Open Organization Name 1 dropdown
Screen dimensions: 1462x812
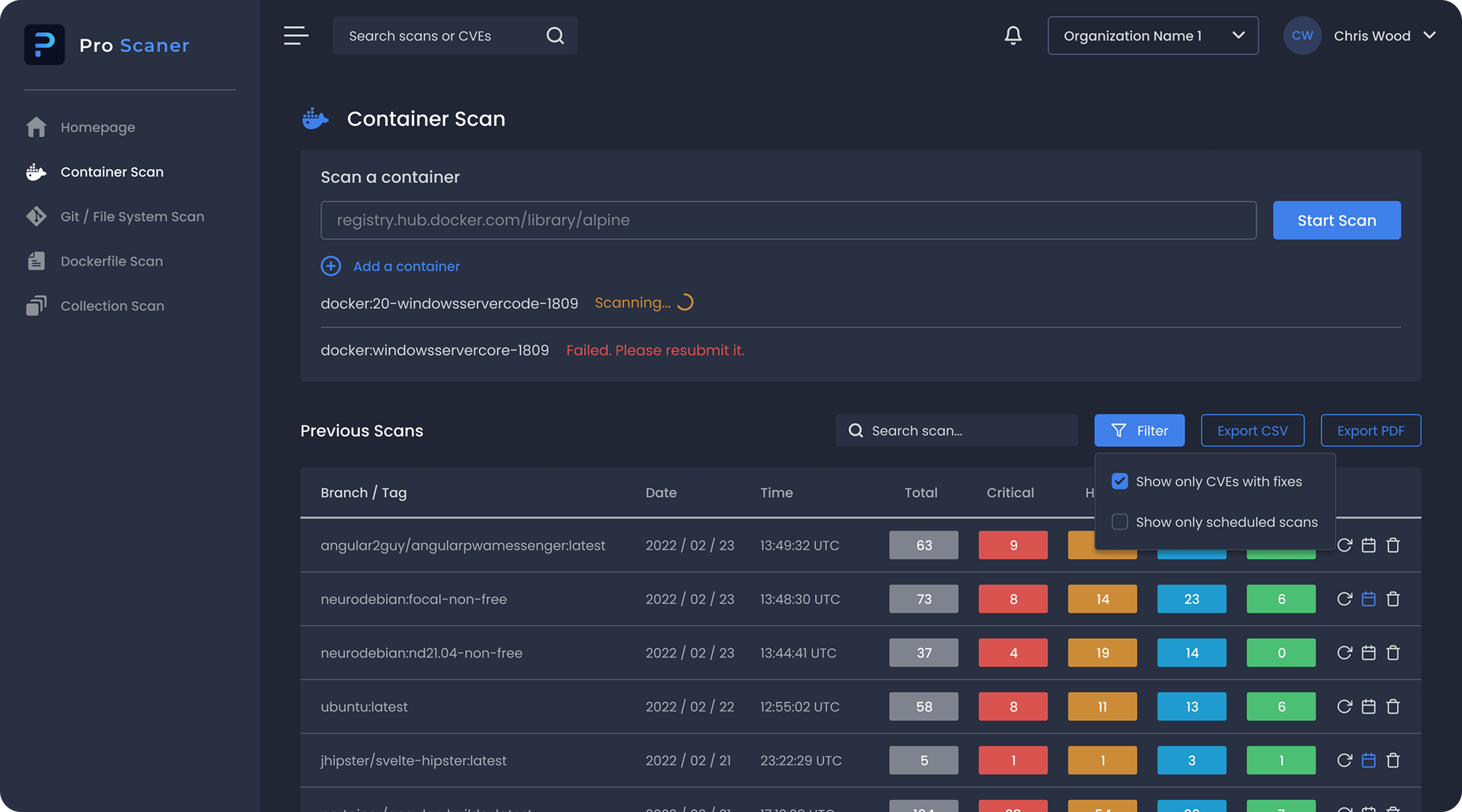1153,35
